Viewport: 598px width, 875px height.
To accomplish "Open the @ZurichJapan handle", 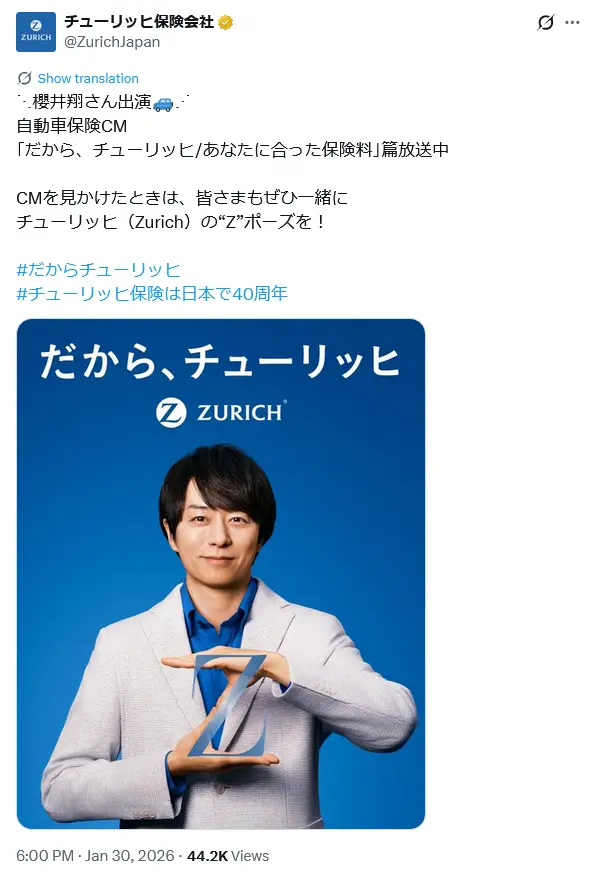I will tap(112, 42).
